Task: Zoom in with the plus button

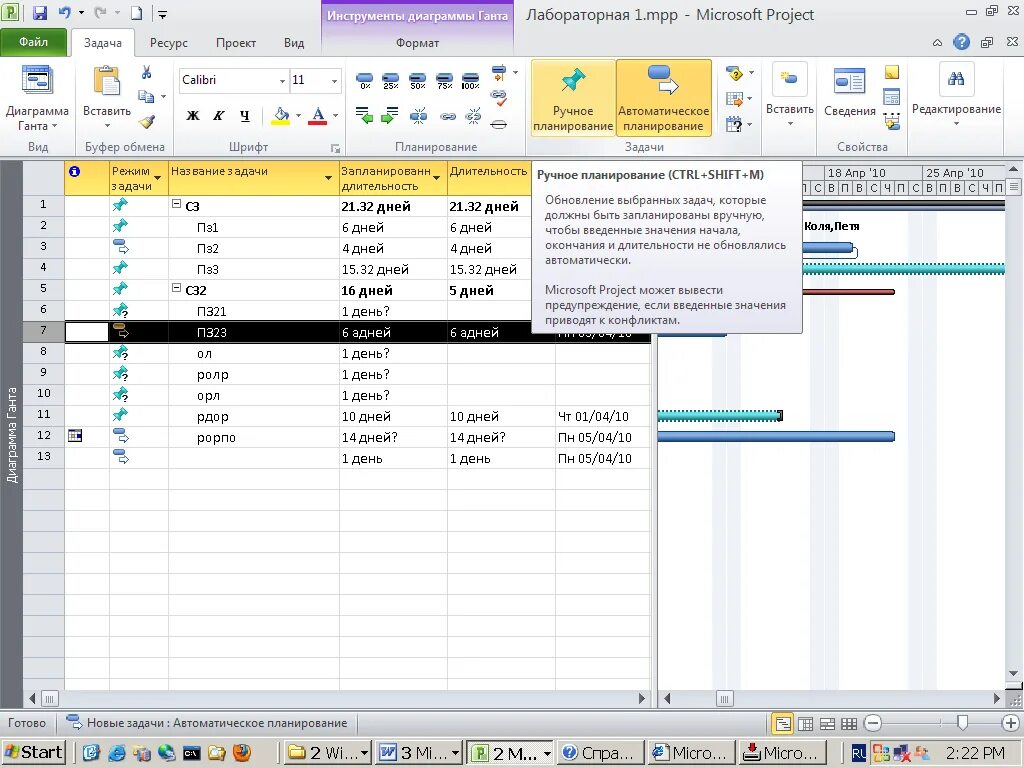Action: (x=1010, y=723)
